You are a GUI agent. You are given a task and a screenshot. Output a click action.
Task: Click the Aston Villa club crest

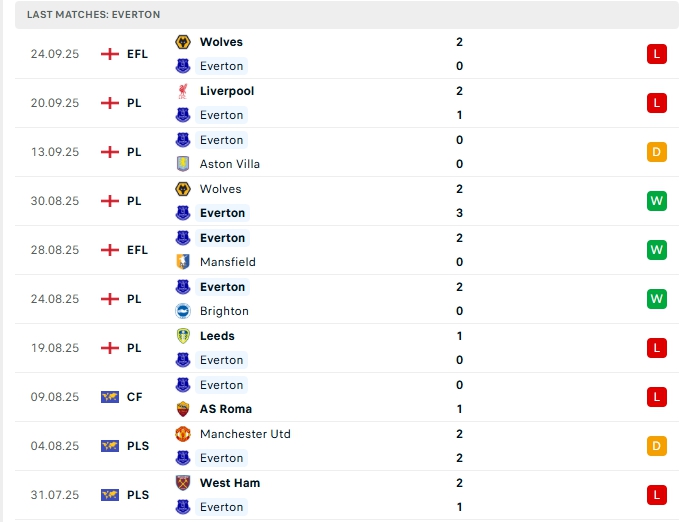[x=183, y=164]
